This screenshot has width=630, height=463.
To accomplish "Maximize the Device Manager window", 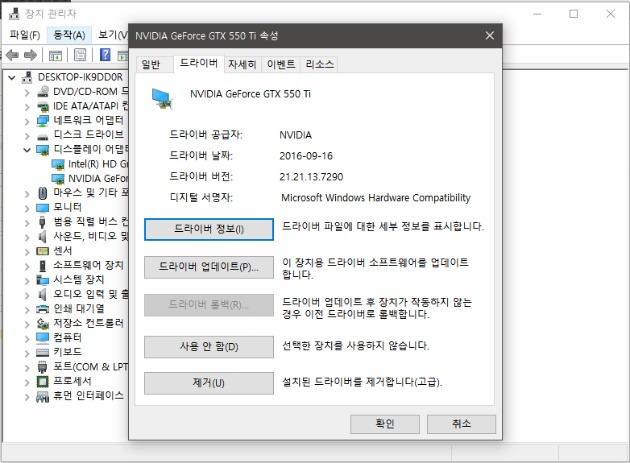I will [574, 14].
